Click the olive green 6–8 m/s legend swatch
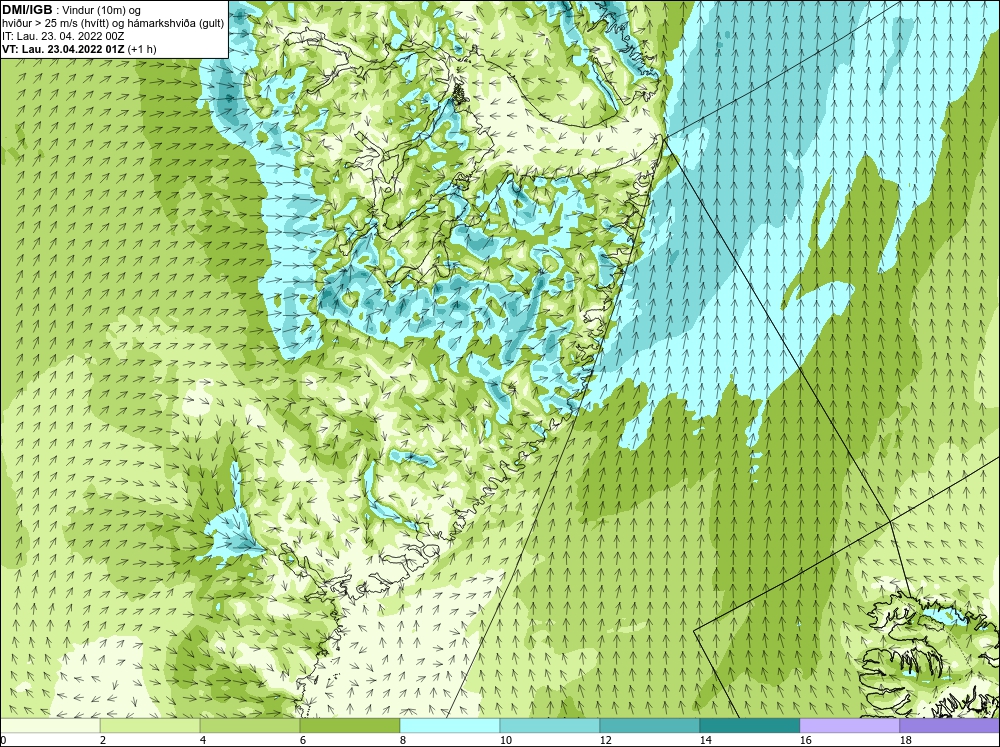This screenshot has width=1000, height=747. click(x=350, y=726)
